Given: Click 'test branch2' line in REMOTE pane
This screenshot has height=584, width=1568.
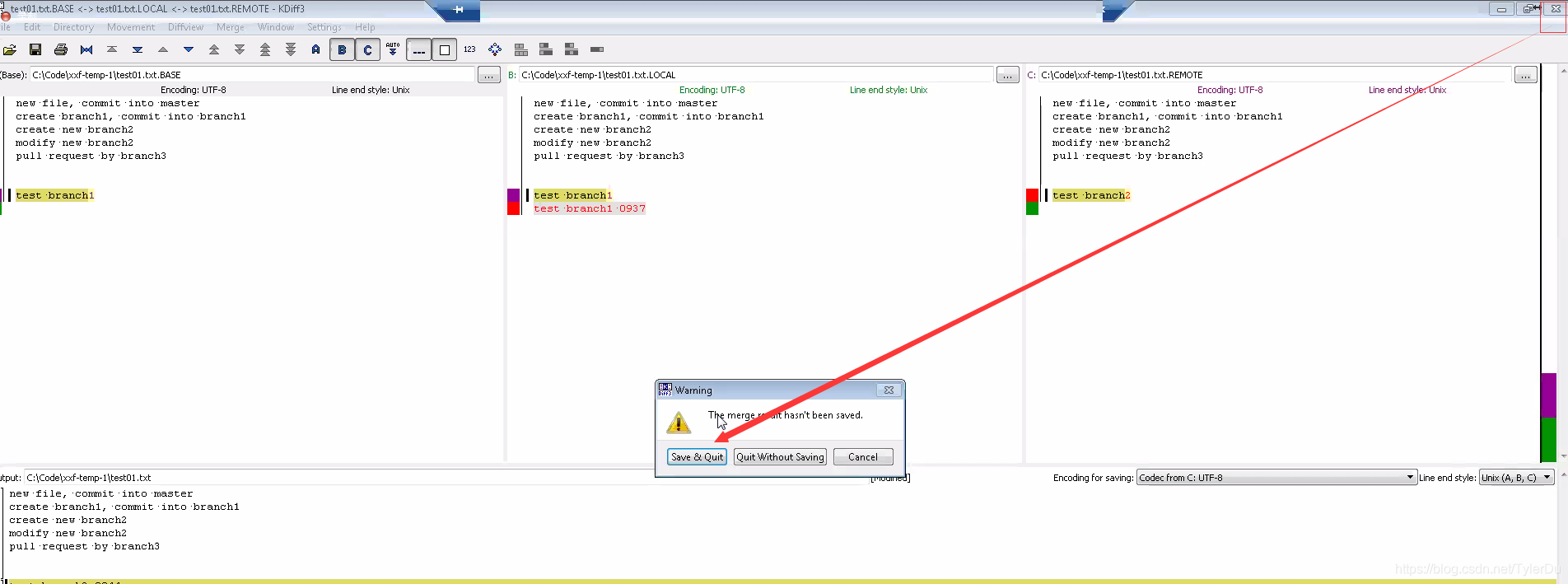Looking at the screenshot, I should (x=1091, y=196).
